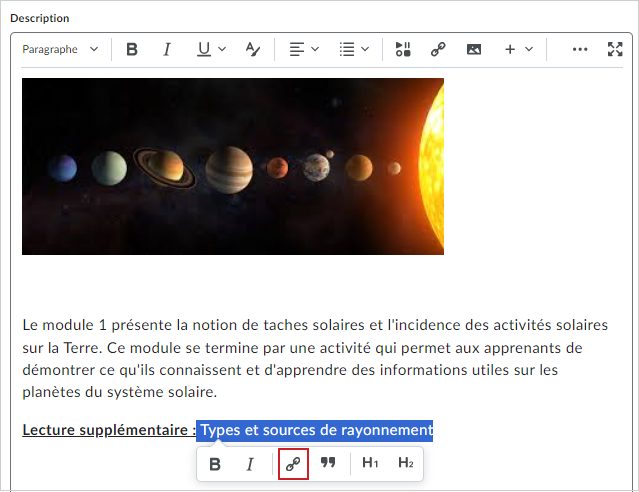This screenshot has height=492, width=639.
Task: Select the solar system image
Action: click(x=233, y=166)
